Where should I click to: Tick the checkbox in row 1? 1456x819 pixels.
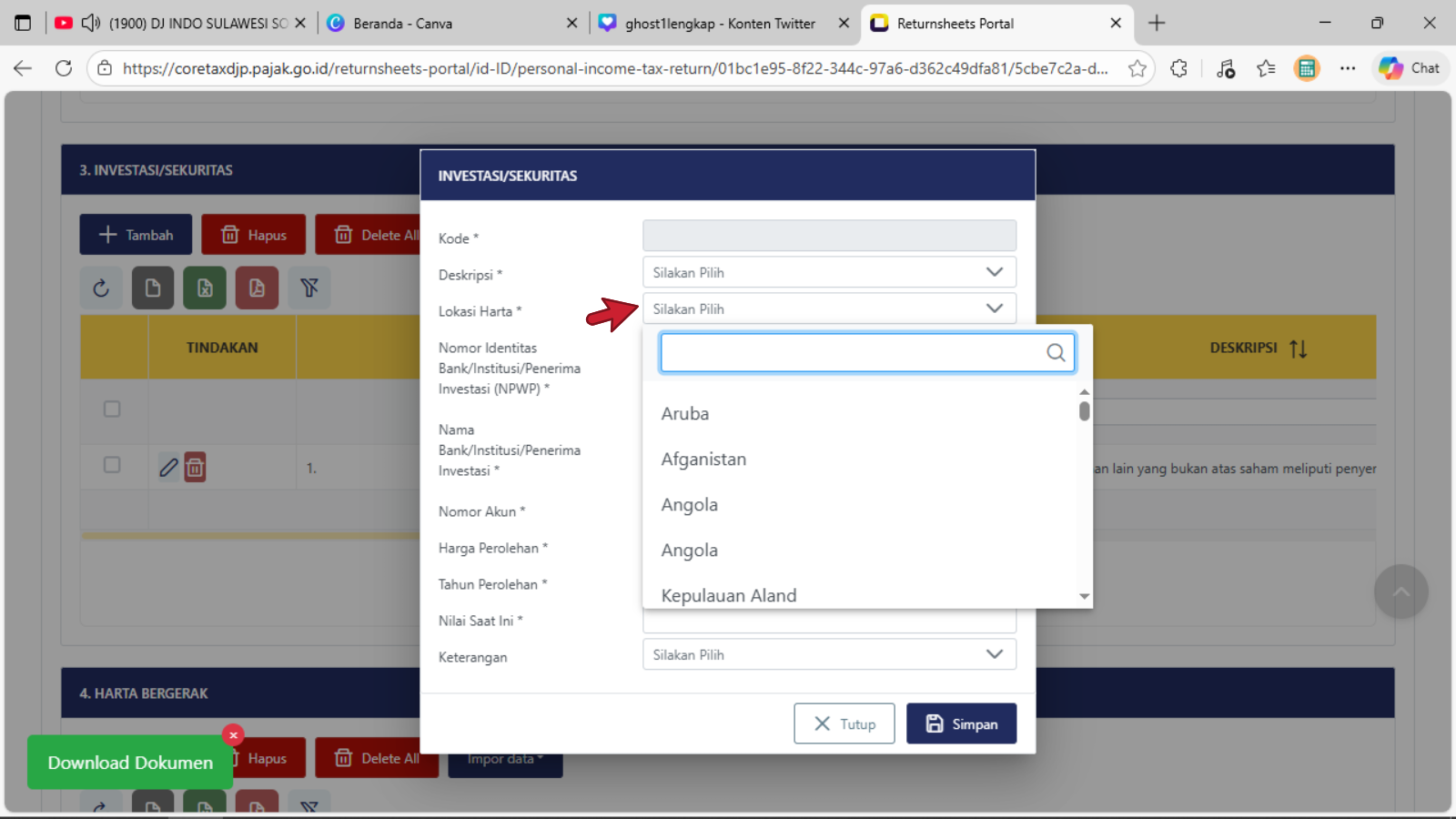coord(112,465)
